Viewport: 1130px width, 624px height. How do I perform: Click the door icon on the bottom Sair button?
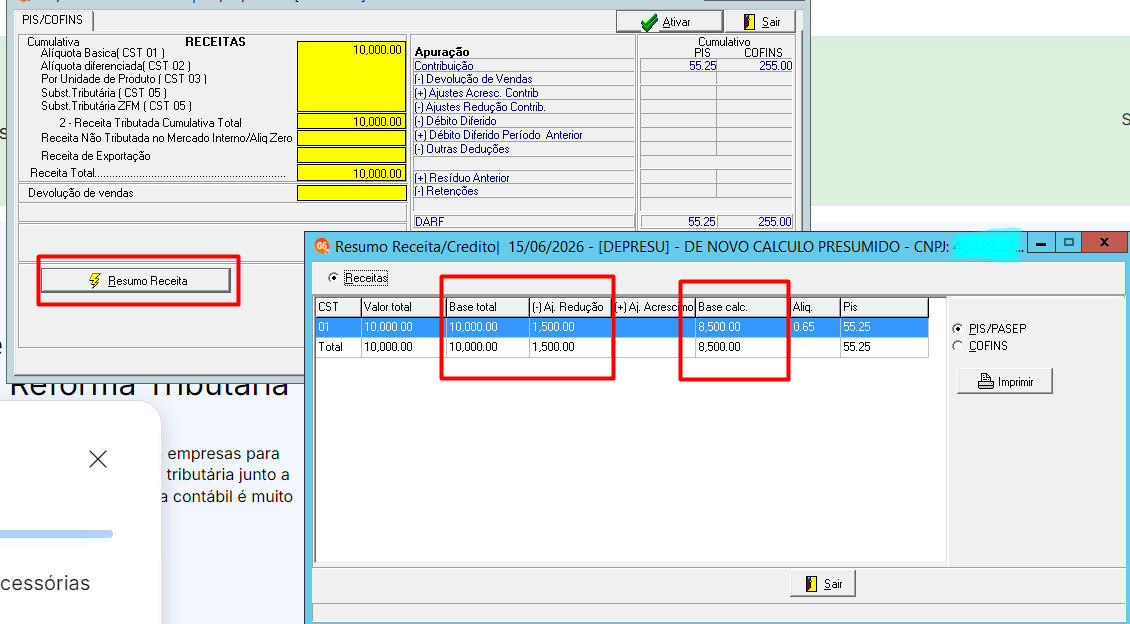[811, 584]
